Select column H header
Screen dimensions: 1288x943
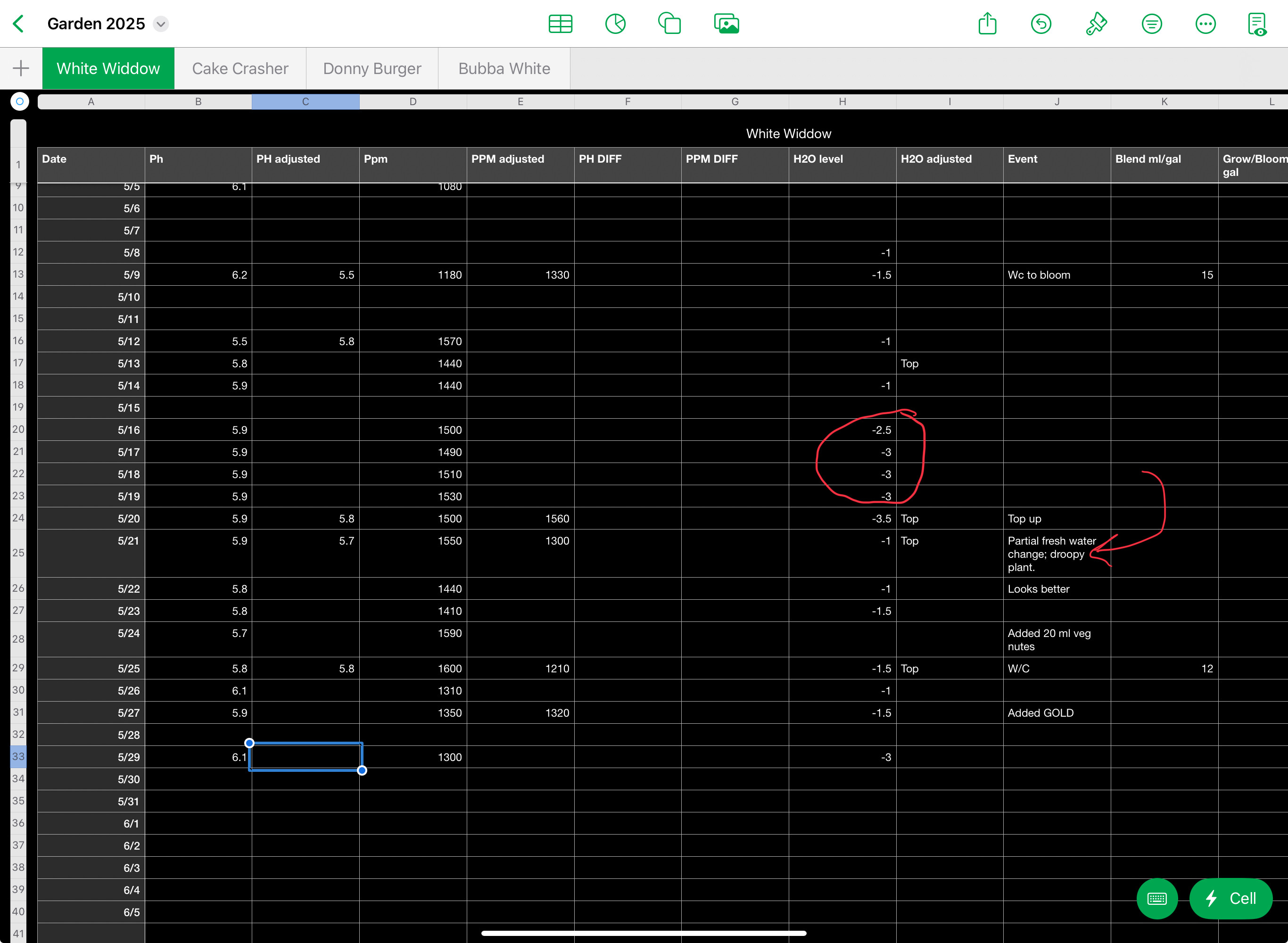pyautogui.click(x=842, y=101)
